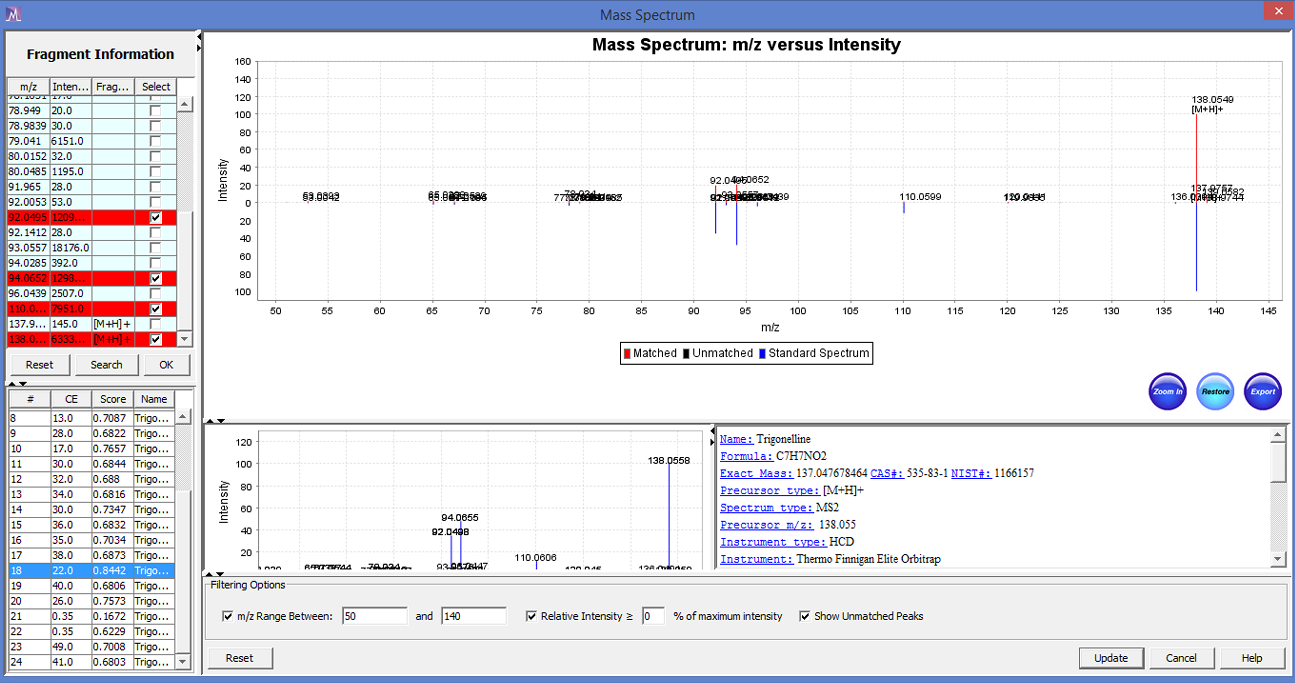Click the 2507.0 intensity cell

[70, 294]
